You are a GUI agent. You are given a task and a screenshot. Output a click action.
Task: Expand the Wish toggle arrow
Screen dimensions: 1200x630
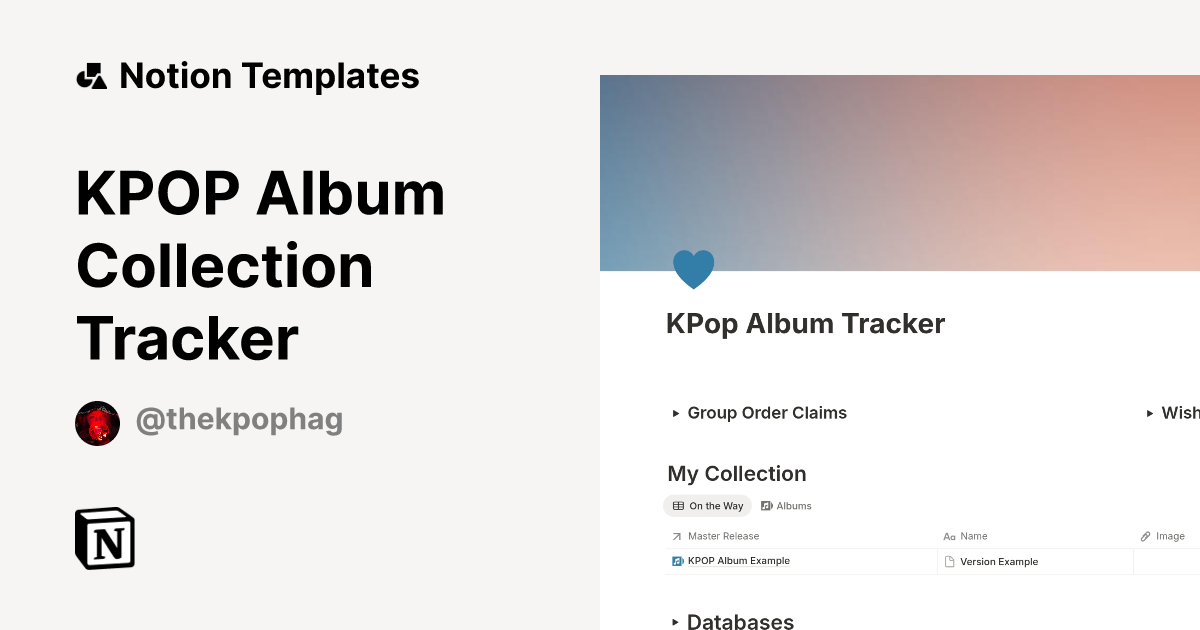pos(1150,413)
